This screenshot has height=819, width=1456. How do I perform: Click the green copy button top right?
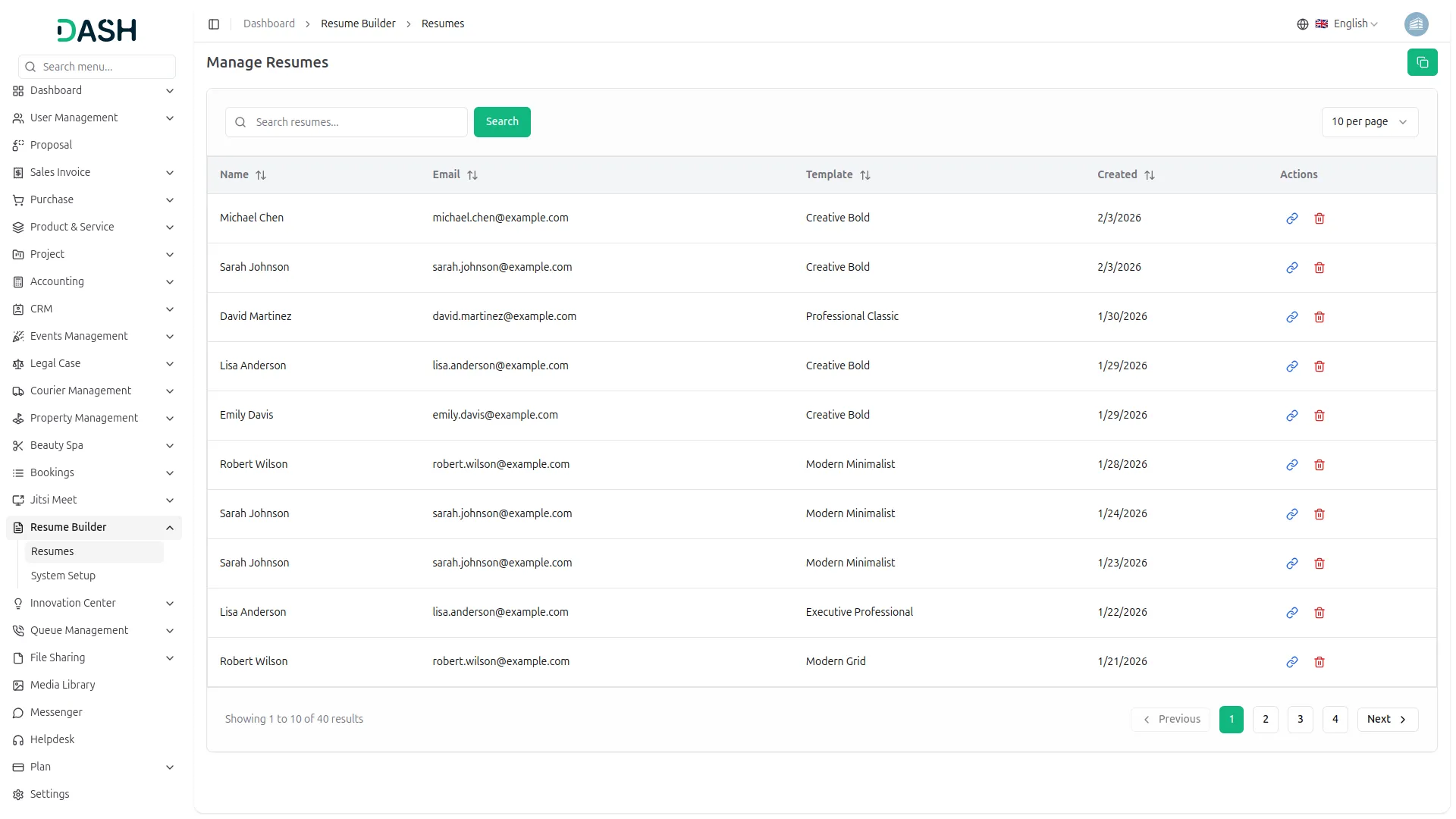click(1422, 62)
